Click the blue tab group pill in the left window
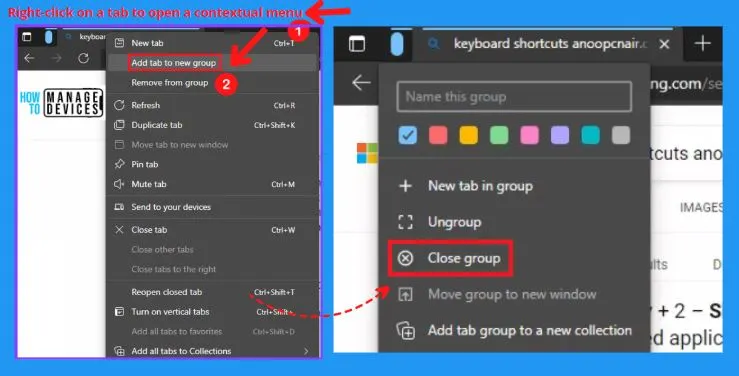739x376 pixels. tap(49, 37)
